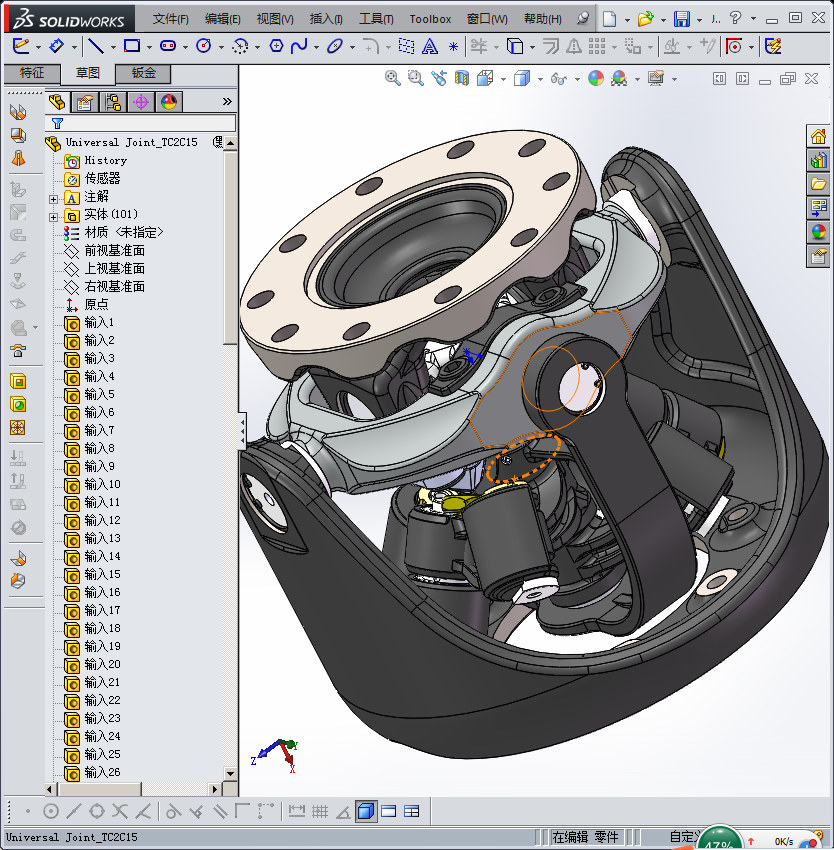Click 材质 <未指定> material item
This screenshot has width=834, height=850.
[123, 233]
